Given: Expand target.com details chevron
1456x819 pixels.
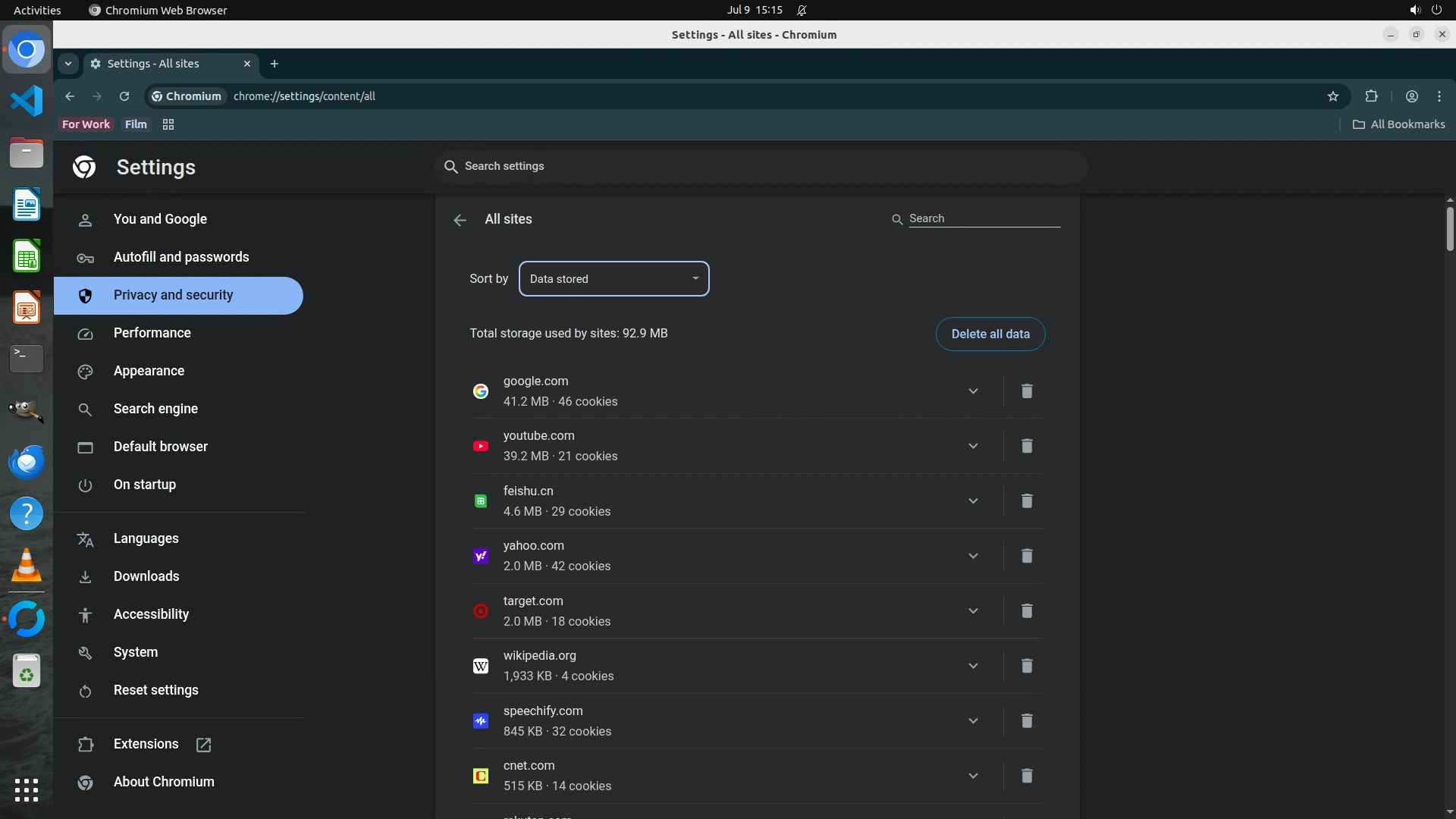Looking at the screenshot, I should pyautogui.click(x=973, y=611).
